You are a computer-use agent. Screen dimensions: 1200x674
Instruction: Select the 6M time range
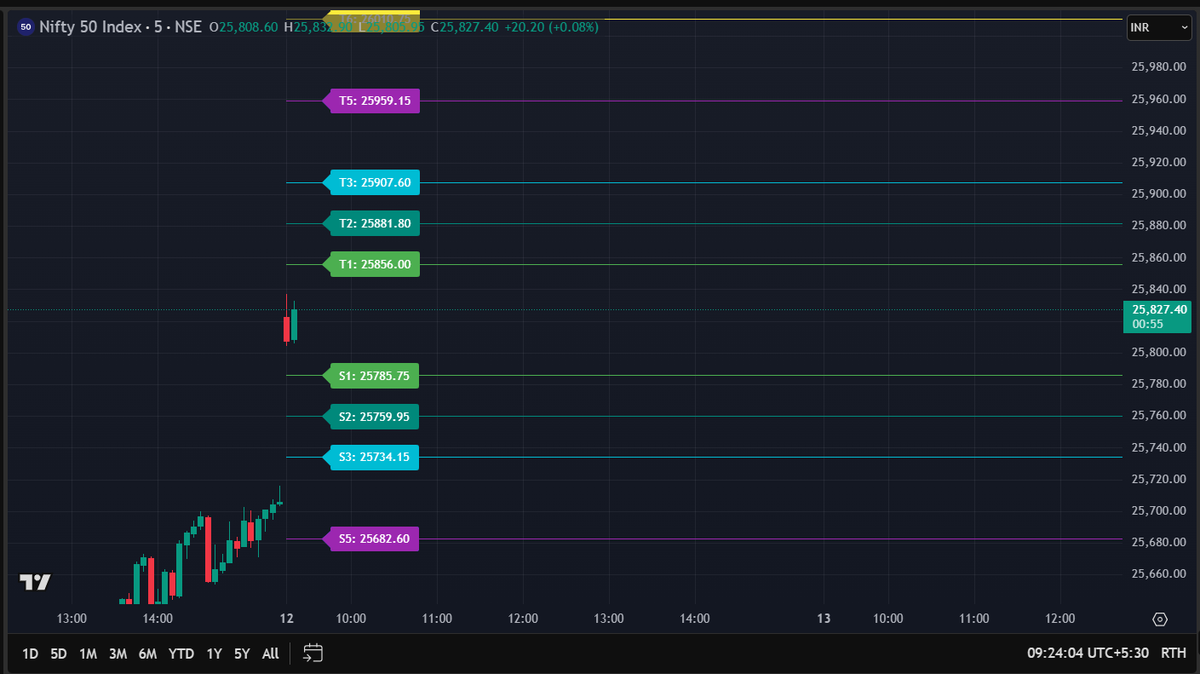(x=148, y=654)
